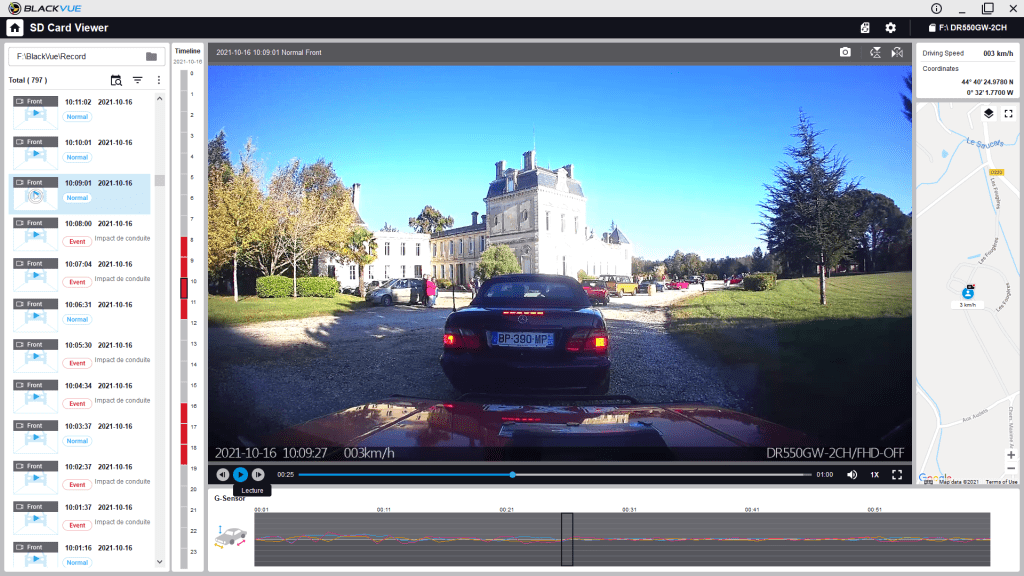The width and height of the screenshot is (1024, 576).
Task: Select the 10:08:00 Event recording
Action: tap(80, 232)
